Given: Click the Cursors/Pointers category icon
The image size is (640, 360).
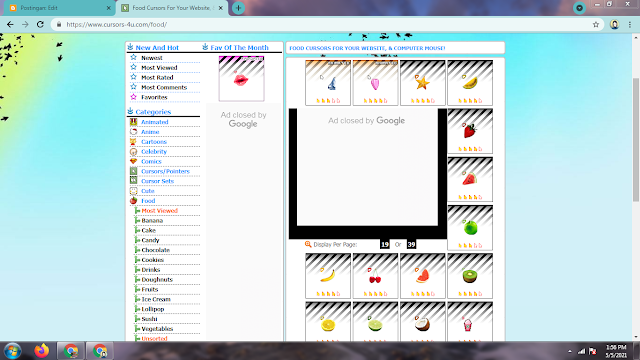Looking at the screenshot, I should click(x=133, y=171).
